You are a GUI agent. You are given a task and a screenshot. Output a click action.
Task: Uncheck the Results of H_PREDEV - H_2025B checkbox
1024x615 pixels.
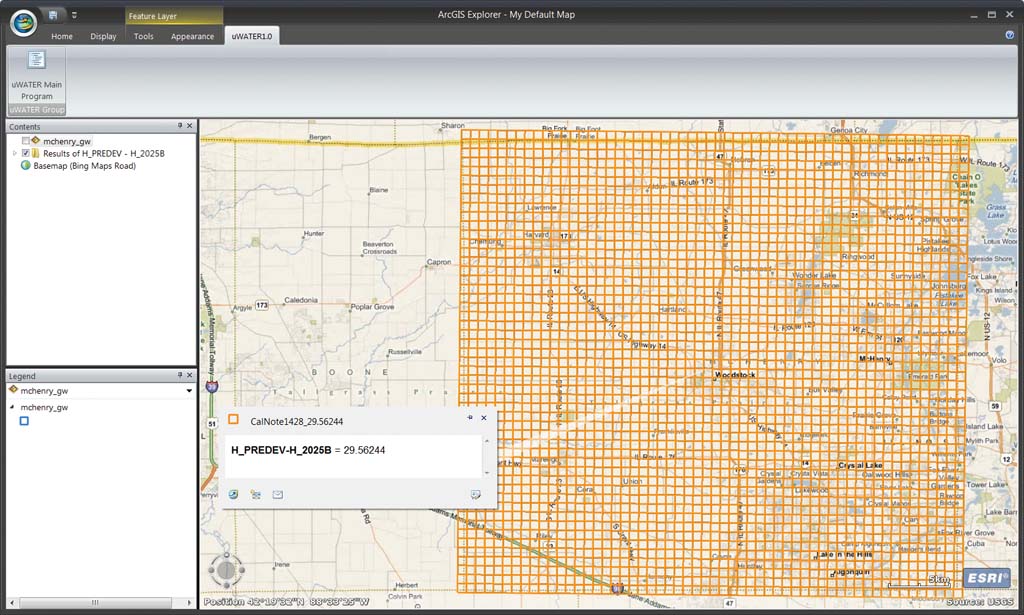click(x=25, y=153)
